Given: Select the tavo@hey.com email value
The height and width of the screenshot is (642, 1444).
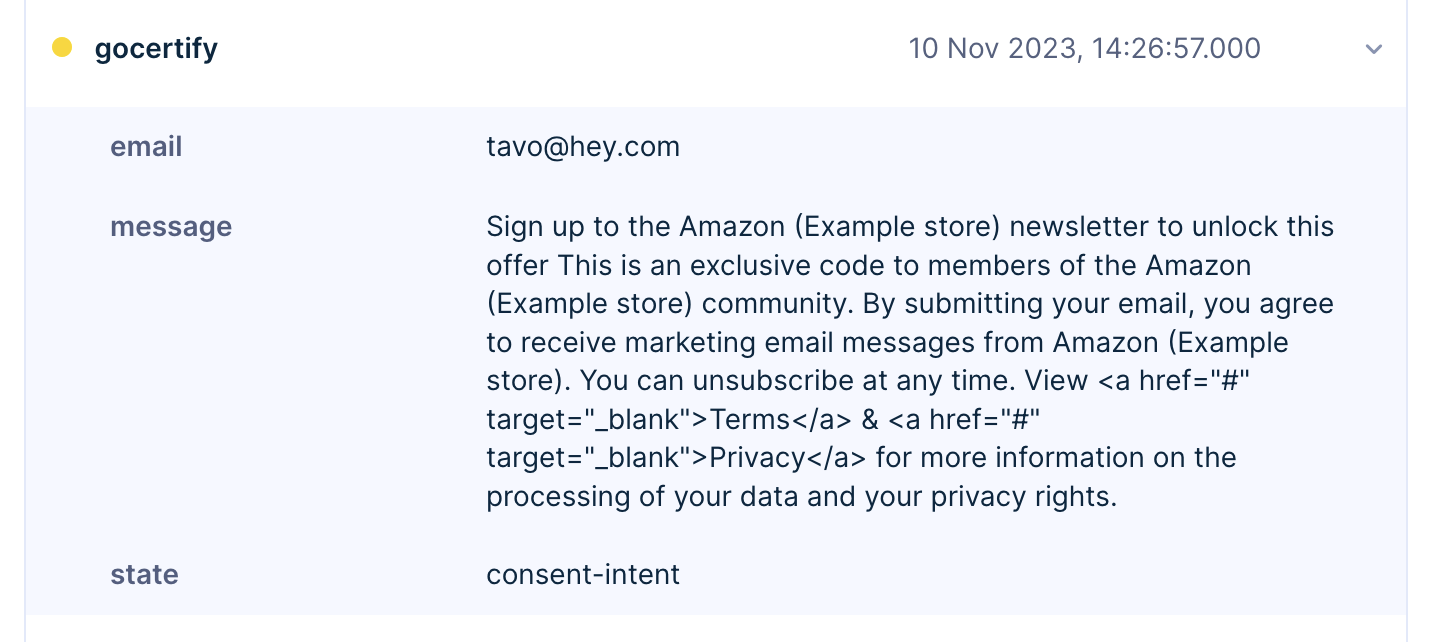Looking at the screenshot, I should (x=583, y=147).
